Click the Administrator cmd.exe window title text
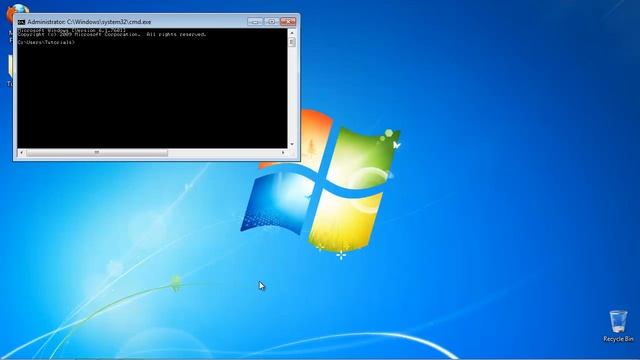Screen dimensions: 640x360 [89, 22]
